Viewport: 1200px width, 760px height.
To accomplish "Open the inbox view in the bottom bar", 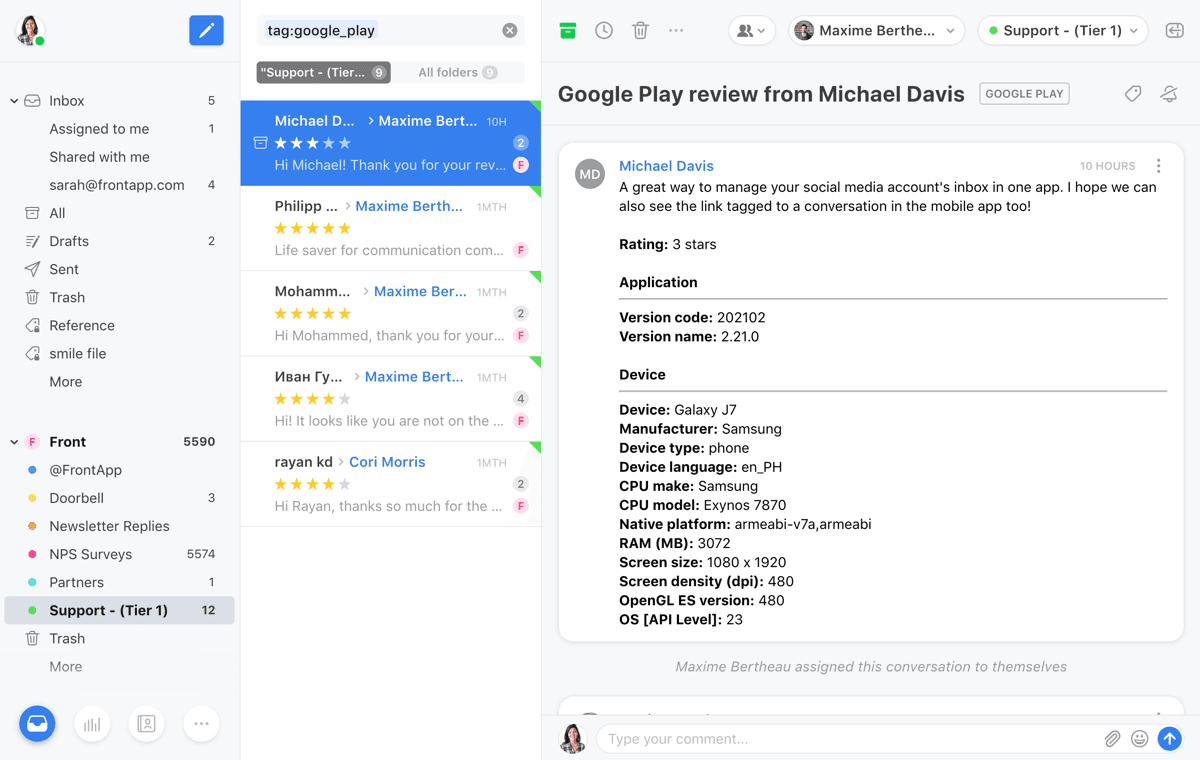I will pyautogui.click(x=37, y=724).
